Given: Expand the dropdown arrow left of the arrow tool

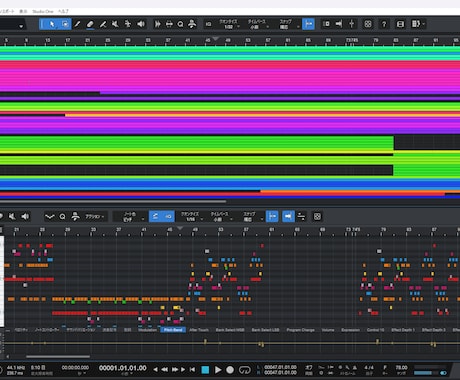Looking at the screenshot, I should click(x=21, y=26).
